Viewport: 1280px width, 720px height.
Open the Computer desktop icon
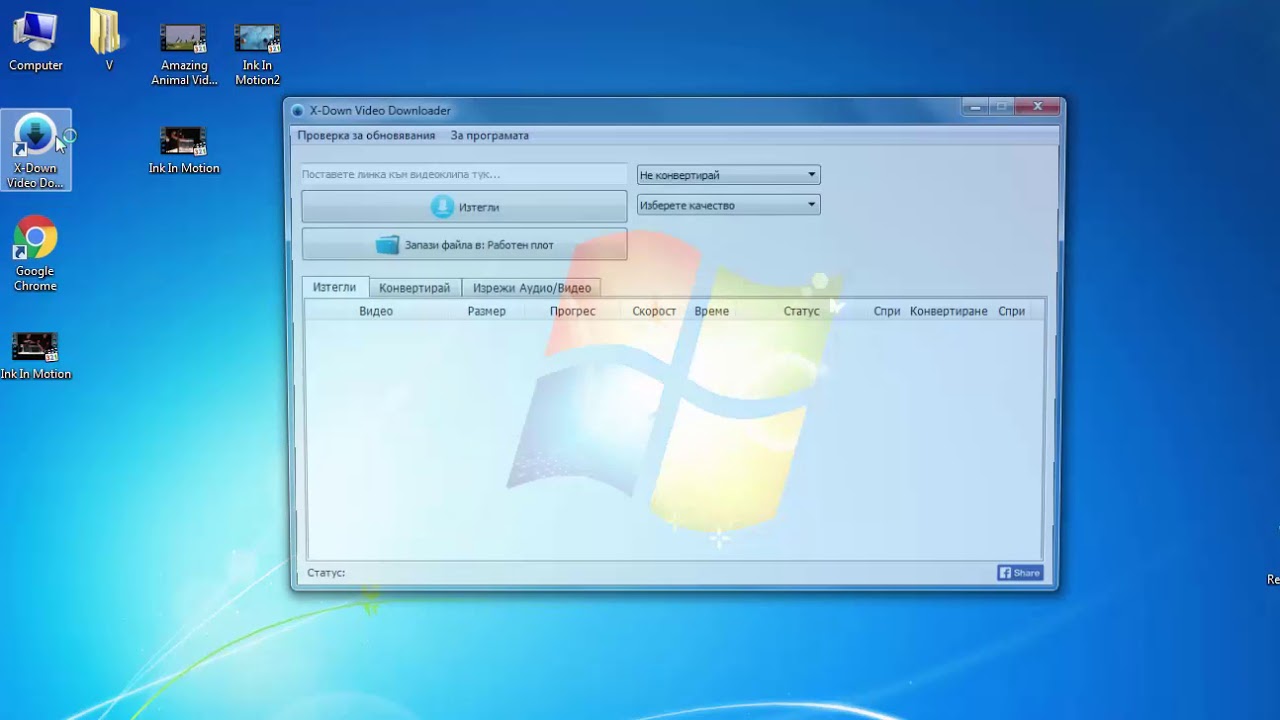pyautogui.click(x=36, y=41)
